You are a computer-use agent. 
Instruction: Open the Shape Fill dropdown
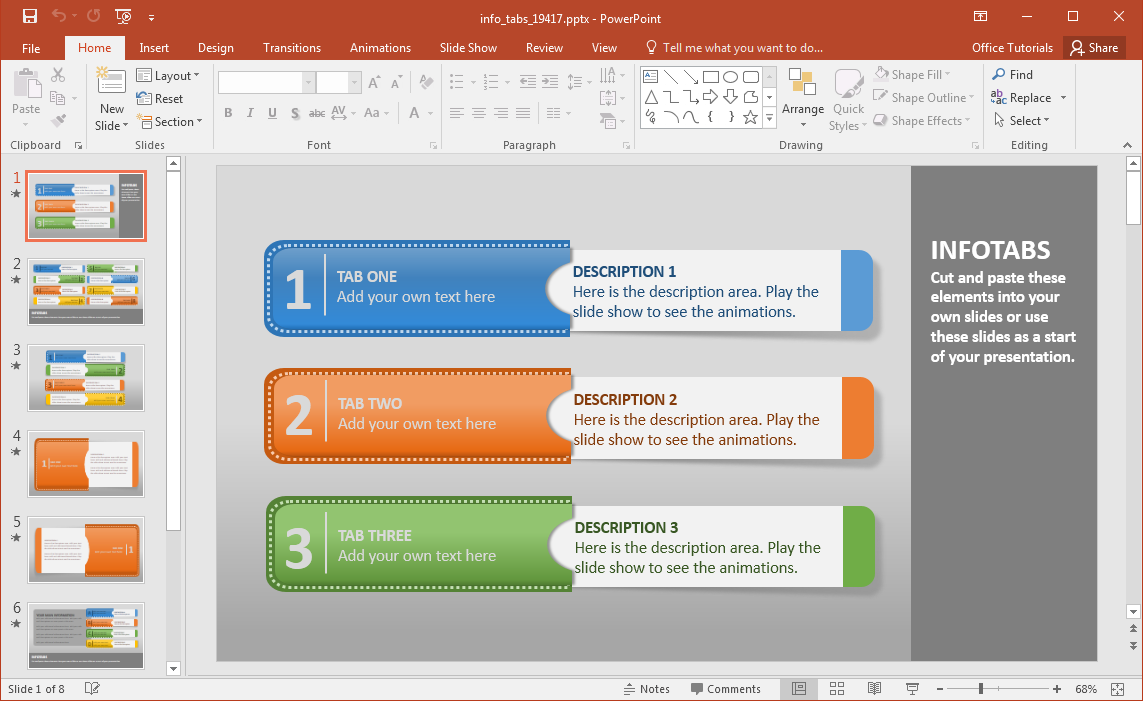point(913,74)
